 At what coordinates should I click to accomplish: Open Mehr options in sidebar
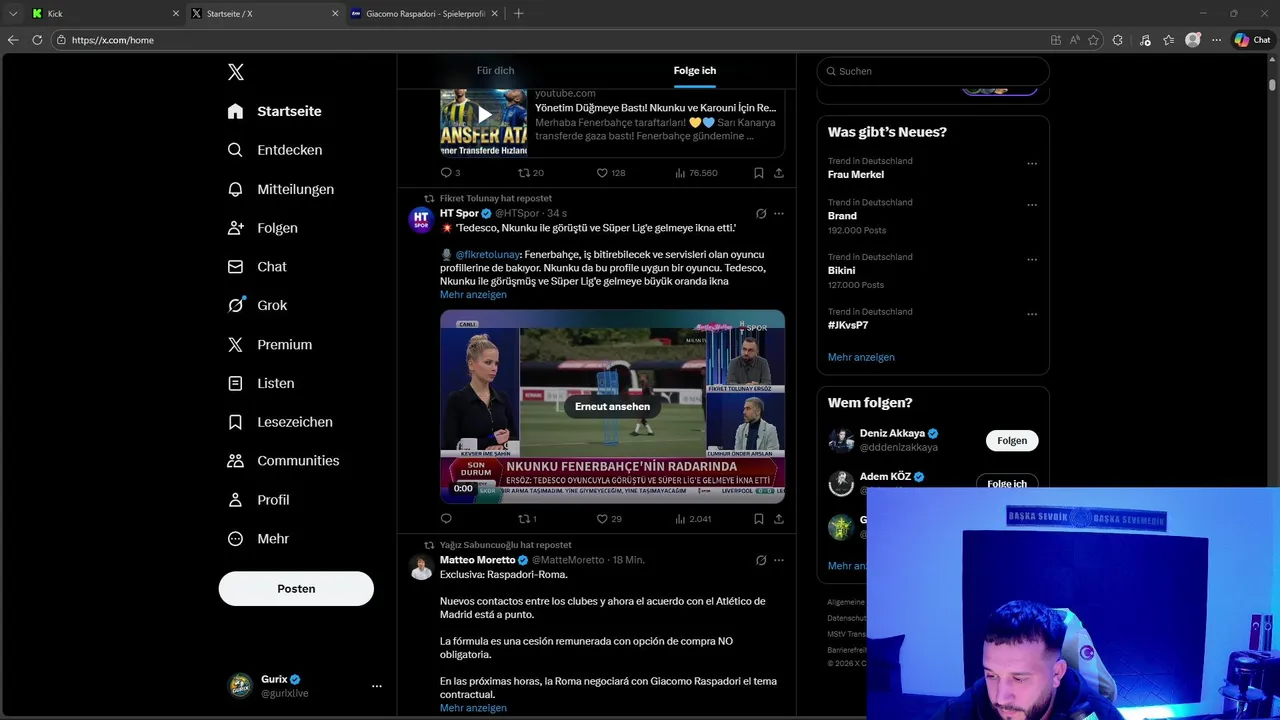[x=258, y=539]
